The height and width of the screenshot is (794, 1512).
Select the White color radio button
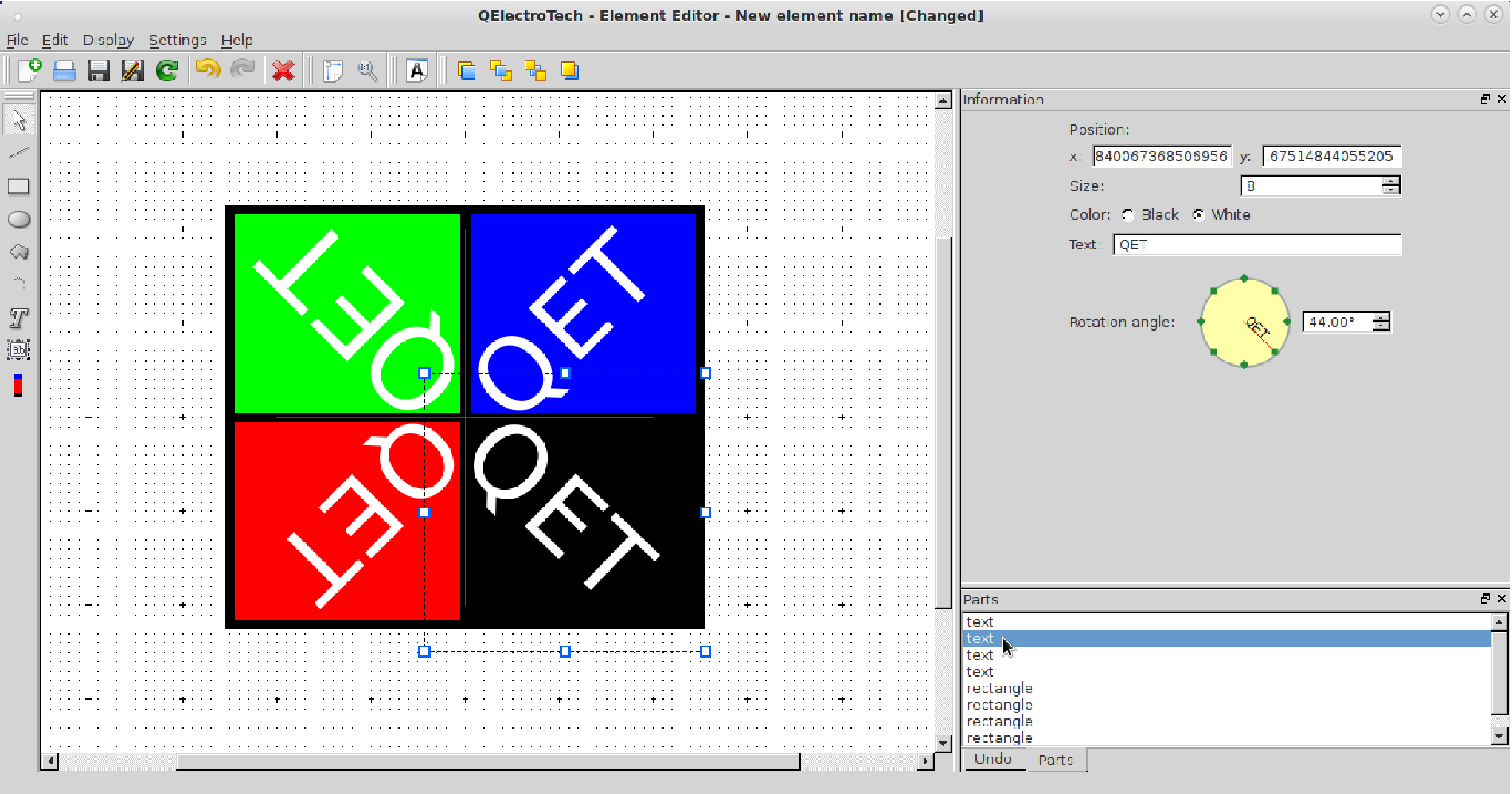coord(1198,215)
